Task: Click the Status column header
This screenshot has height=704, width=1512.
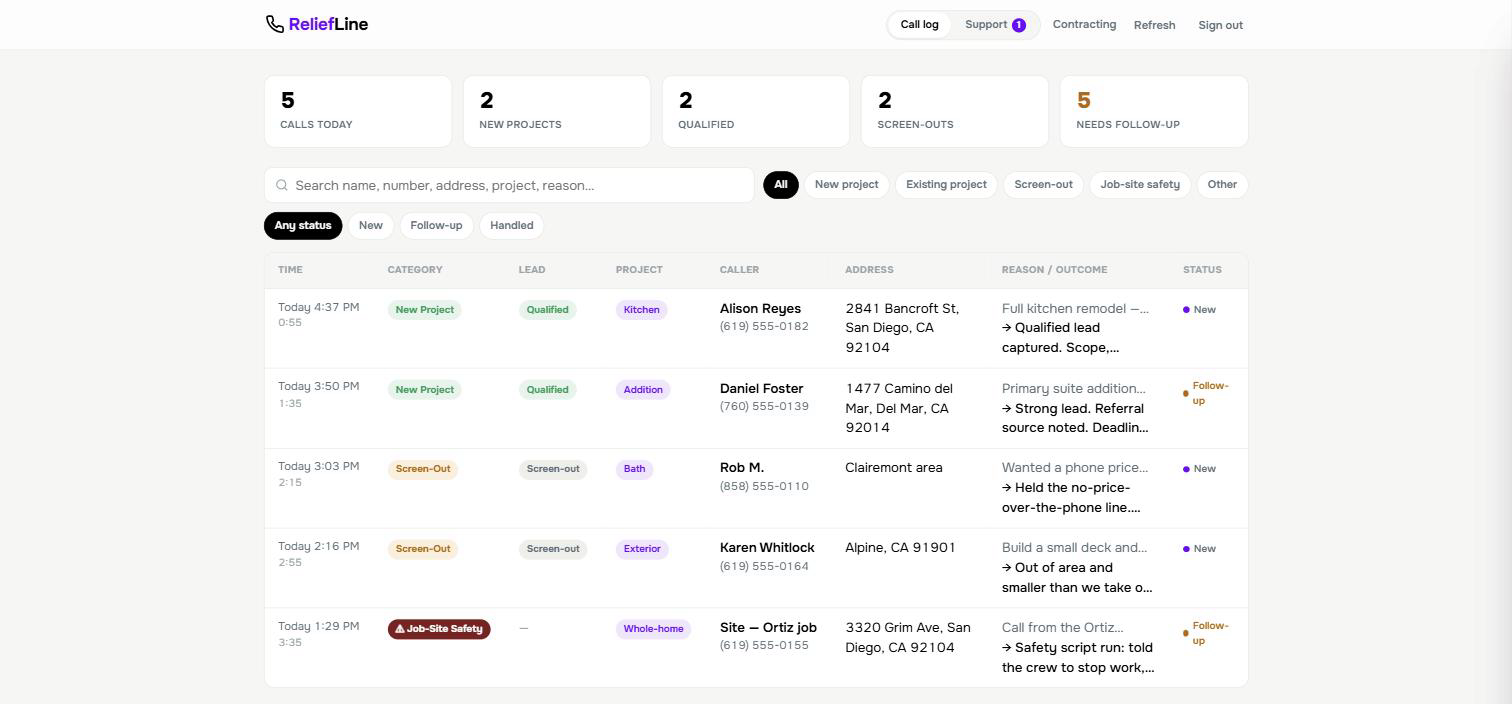Action: click(1202, 270)
